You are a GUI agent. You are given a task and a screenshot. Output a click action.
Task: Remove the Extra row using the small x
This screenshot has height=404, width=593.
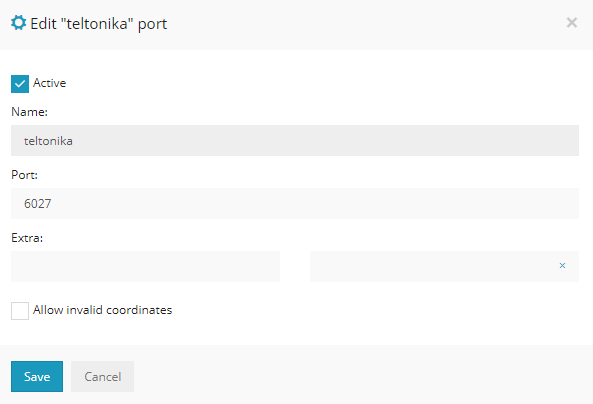tap(562, 266)
